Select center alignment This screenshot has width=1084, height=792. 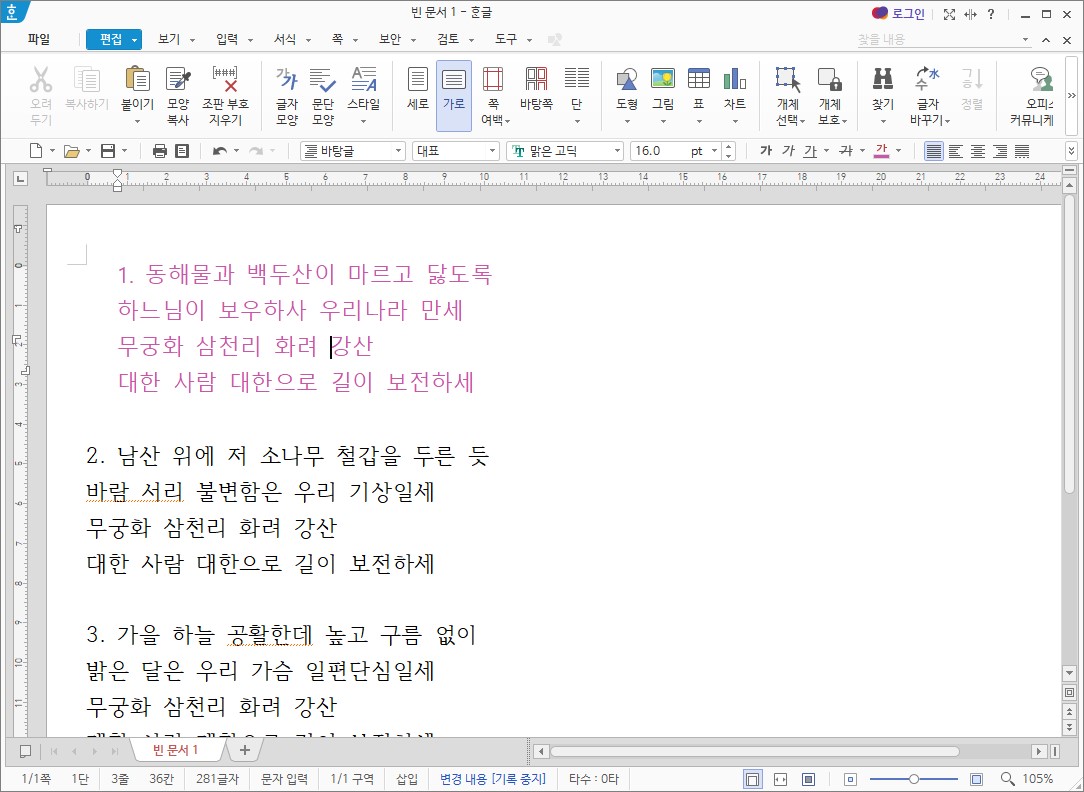(978, 151)
